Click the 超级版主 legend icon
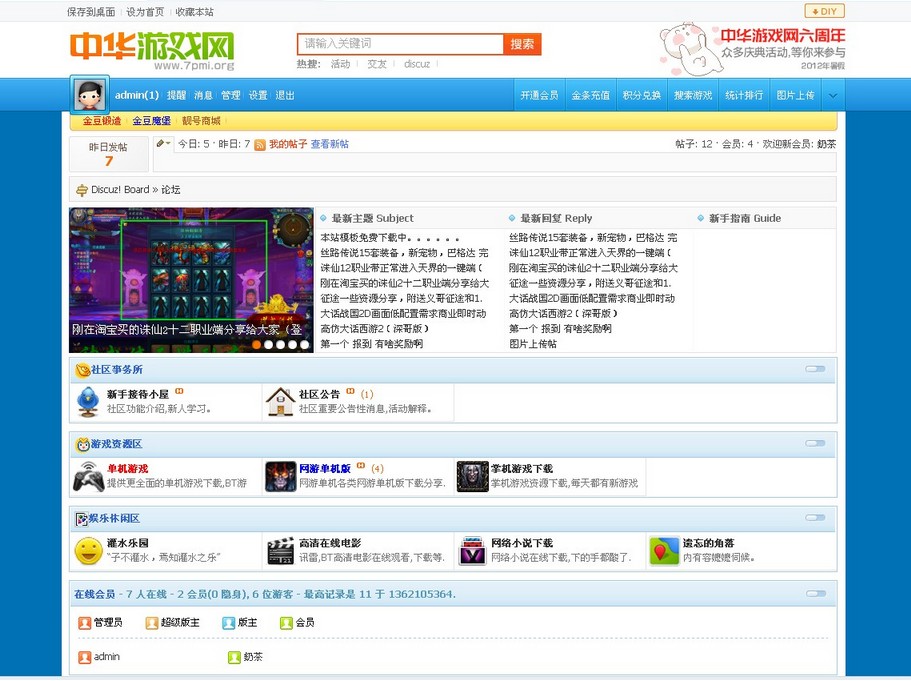 coord(152,623)
